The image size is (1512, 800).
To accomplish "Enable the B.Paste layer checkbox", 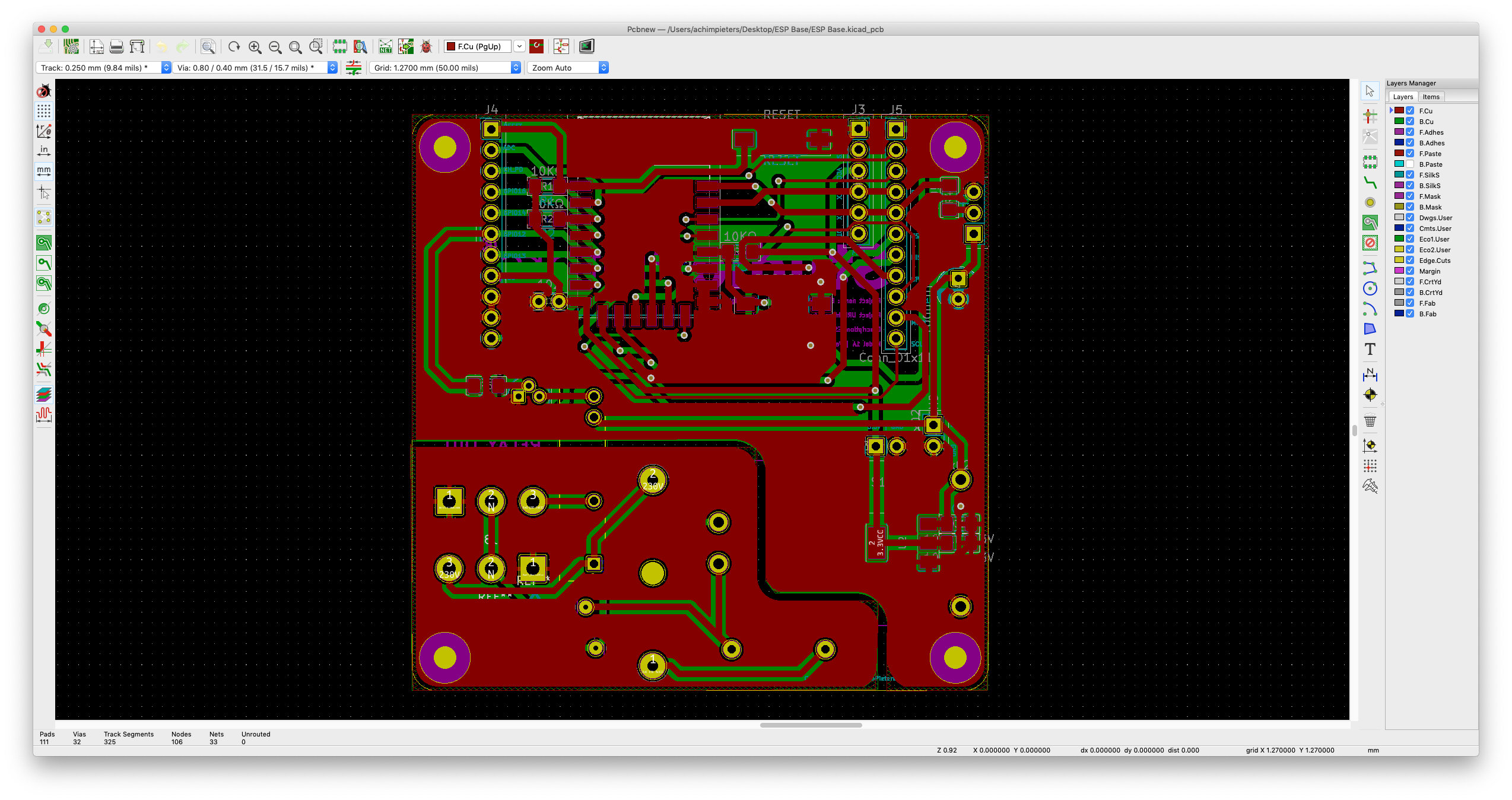I will [x=1410, y=164].
